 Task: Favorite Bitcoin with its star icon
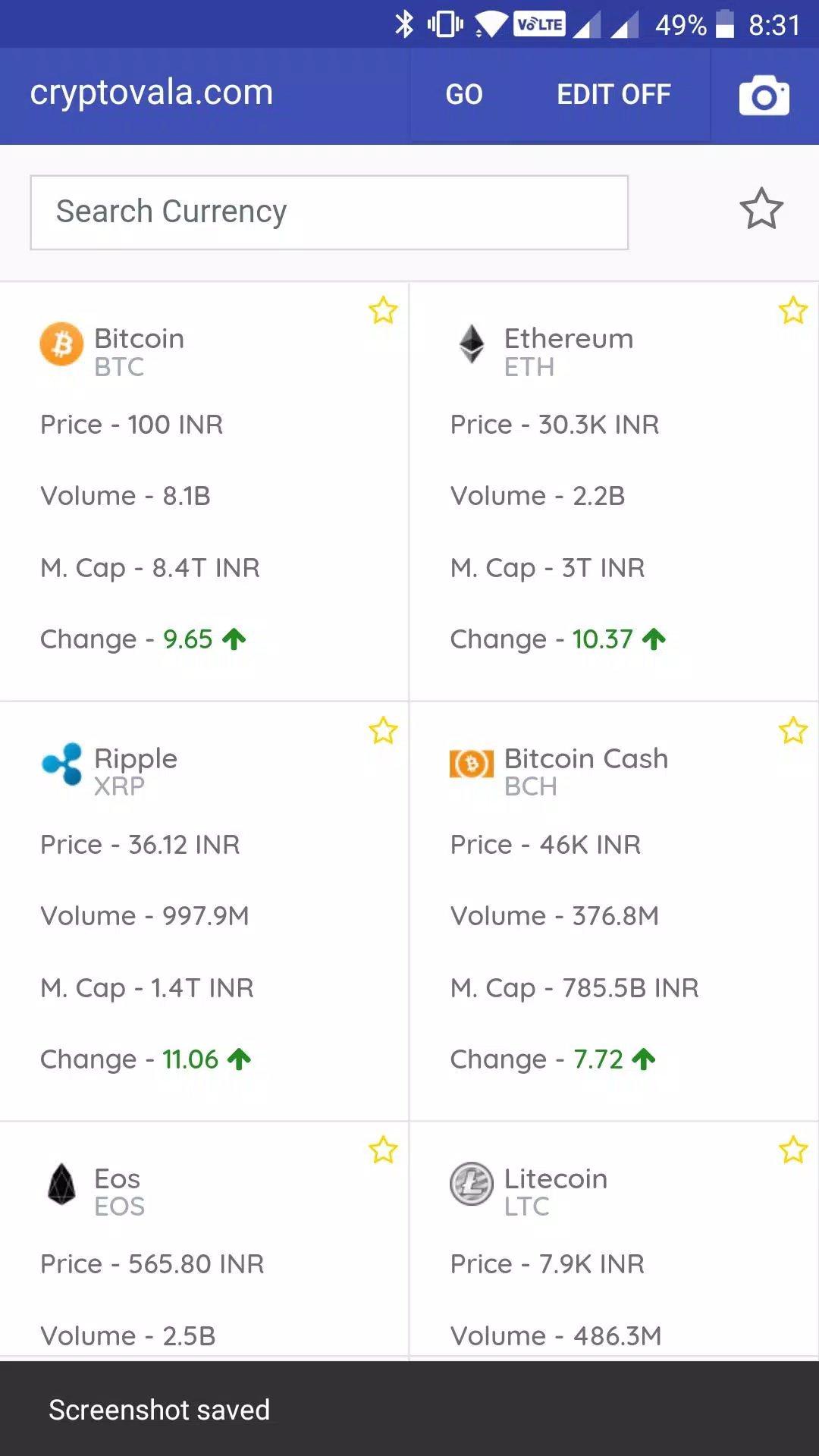(383, 310)
